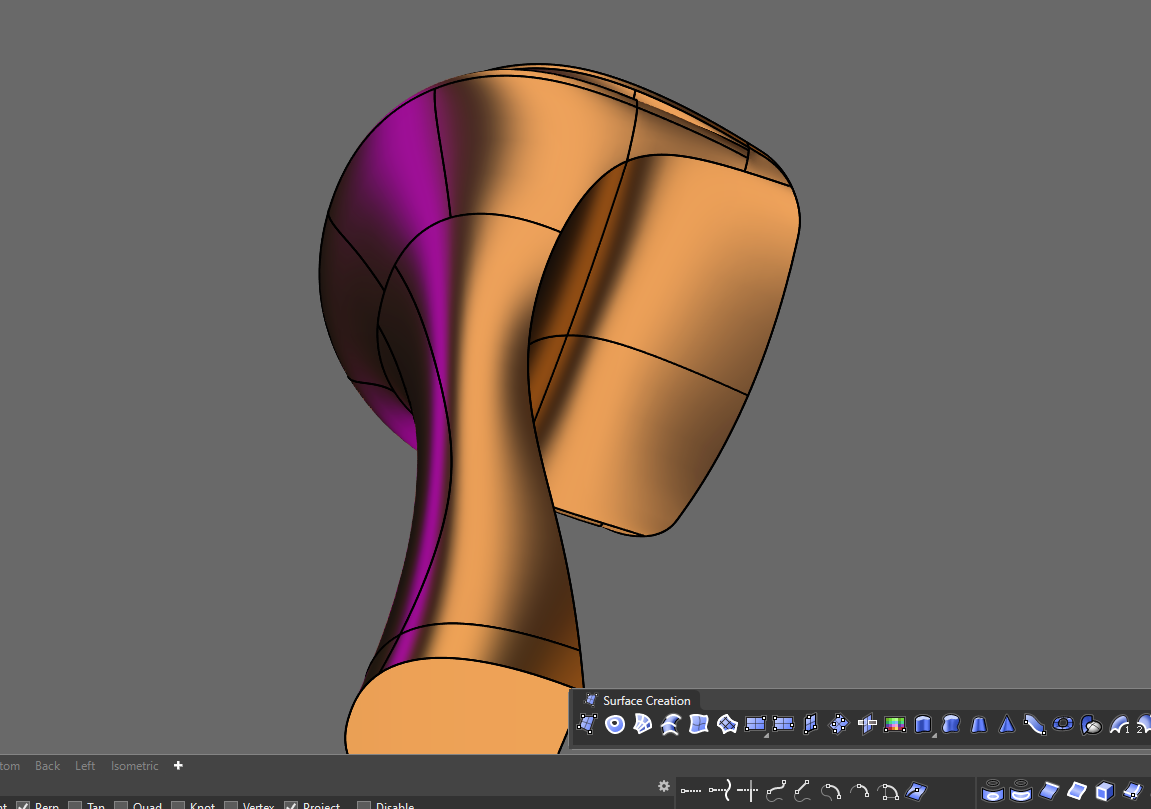Enable the Vertex osnap checkbox

[x=230, y=806]
